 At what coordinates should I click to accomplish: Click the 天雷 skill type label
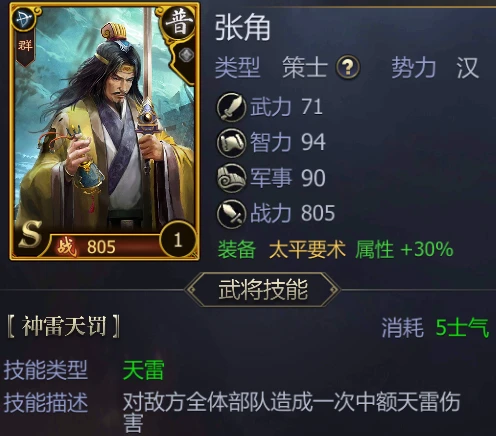(143, 370)
